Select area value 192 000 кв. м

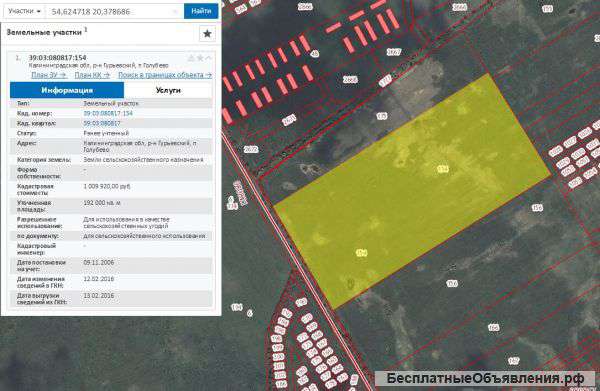click(x=102, y=203)
